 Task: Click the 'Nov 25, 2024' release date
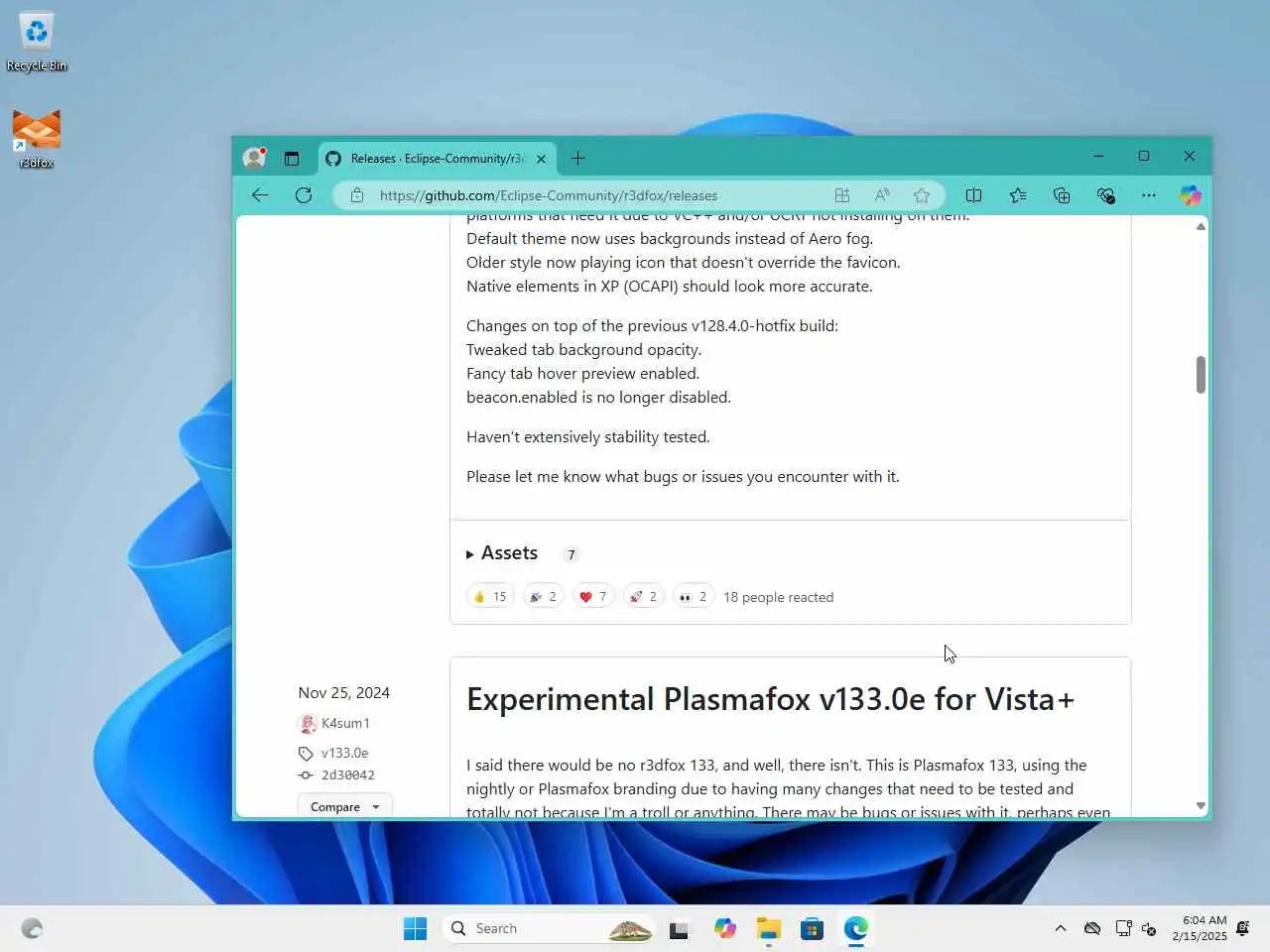(x=343, y=692)
